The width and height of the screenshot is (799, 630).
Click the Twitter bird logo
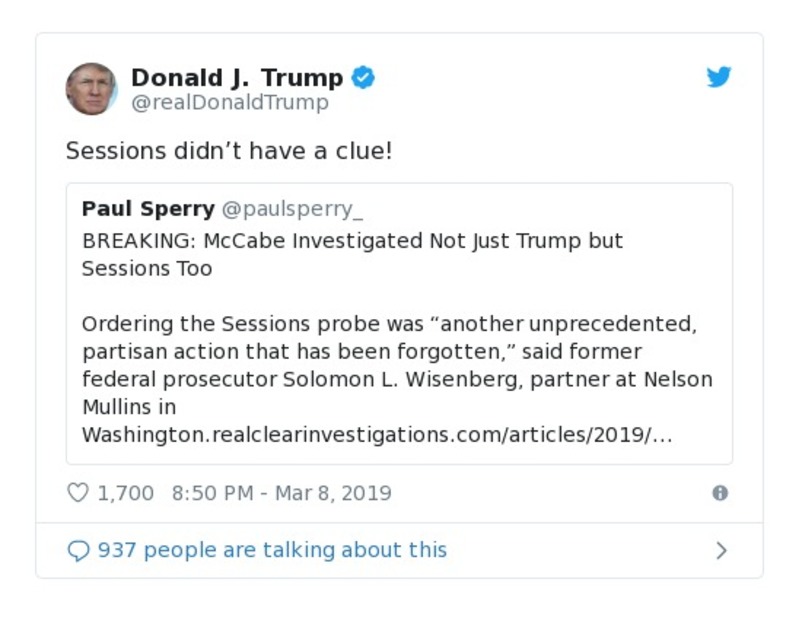click(719, 77)
